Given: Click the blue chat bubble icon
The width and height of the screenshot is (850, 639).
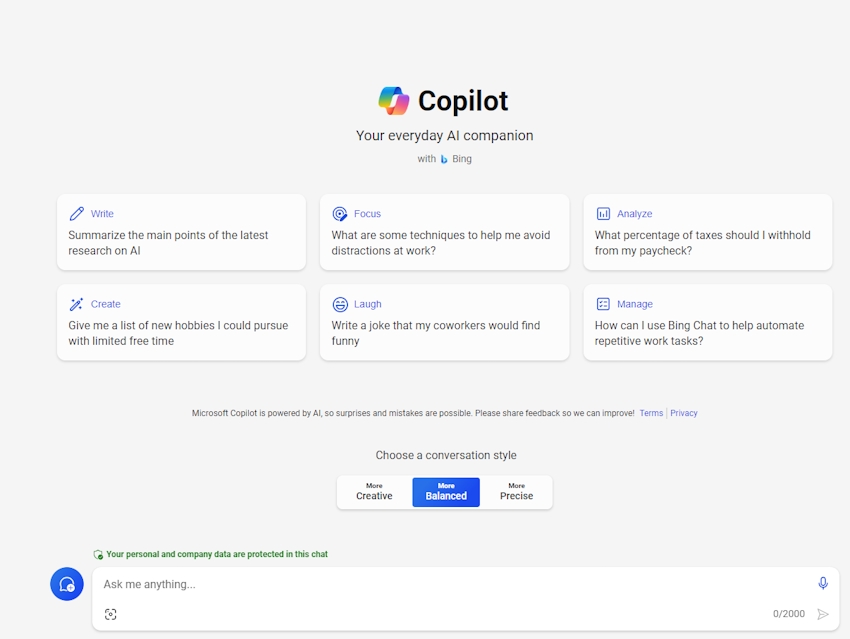Looking at the screenshot, I should 67,584.
